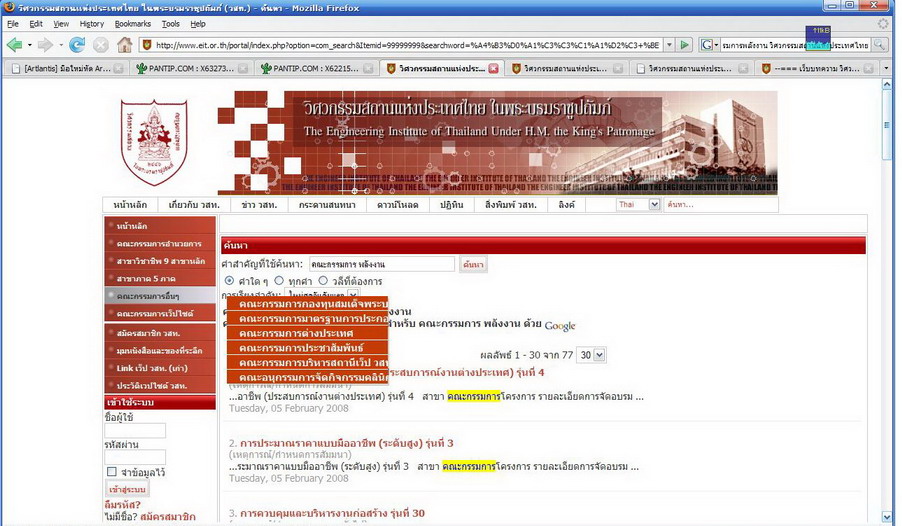Open sidebar item คณะกรรมการเว็บไซต์
This screenshot has height=526, width=902.
click(x=160, y=313)
